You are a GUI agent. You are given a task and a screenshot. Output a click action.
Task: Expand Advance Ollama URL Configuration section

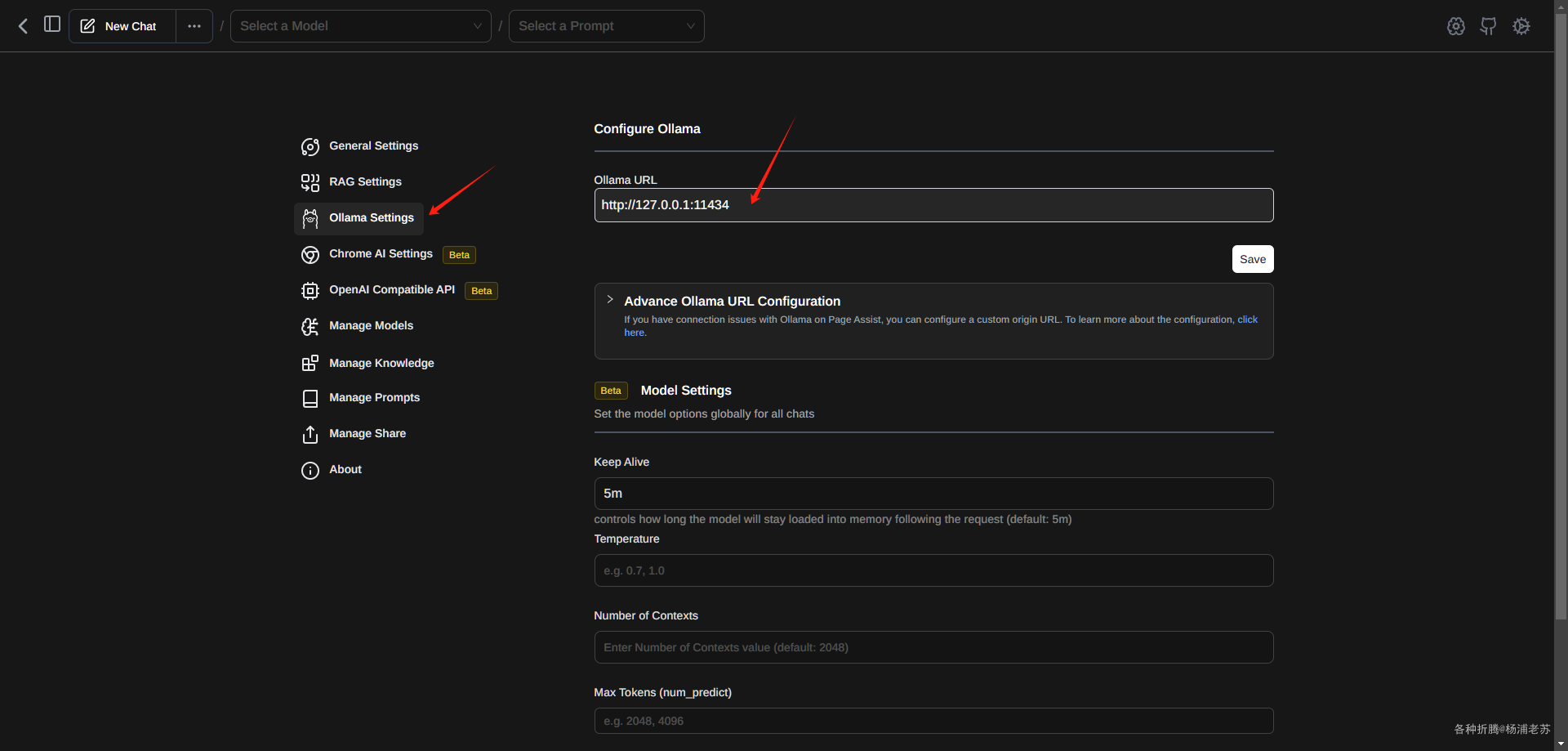[610, 300]
